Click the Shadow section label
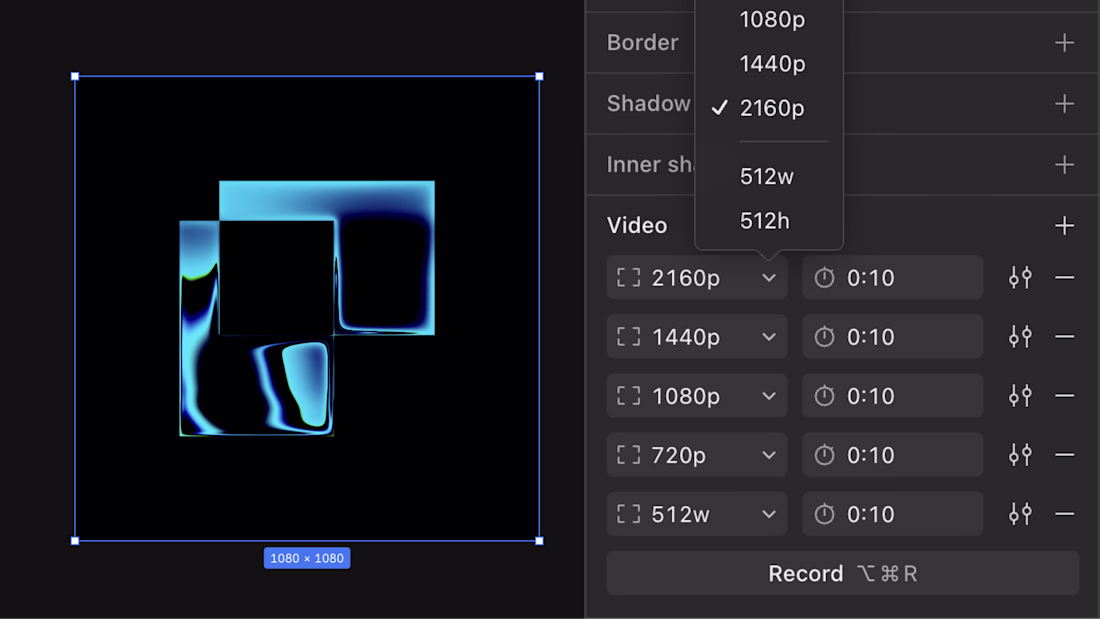Screen dimensions: 1100x619 click(649, 104)
